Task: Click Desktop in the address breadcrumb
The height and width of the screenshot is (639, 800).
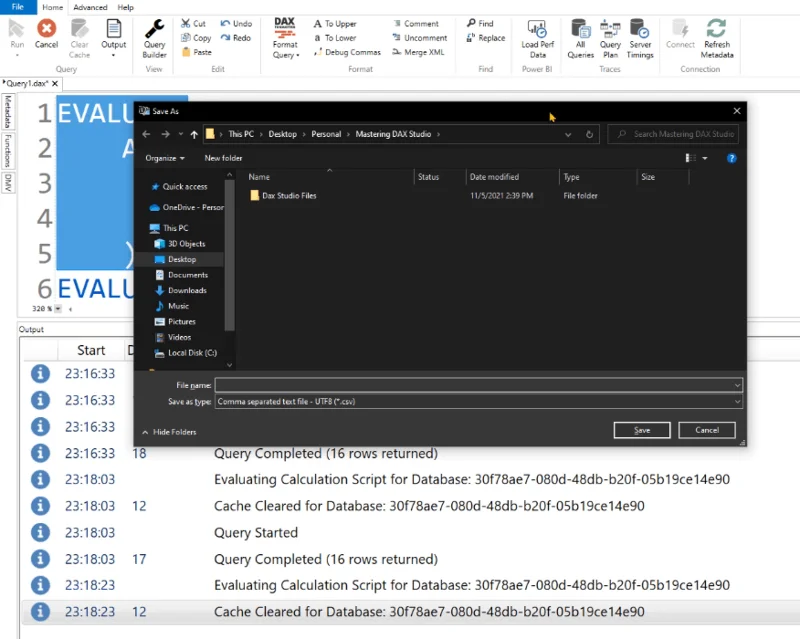Action: (283, 134)
